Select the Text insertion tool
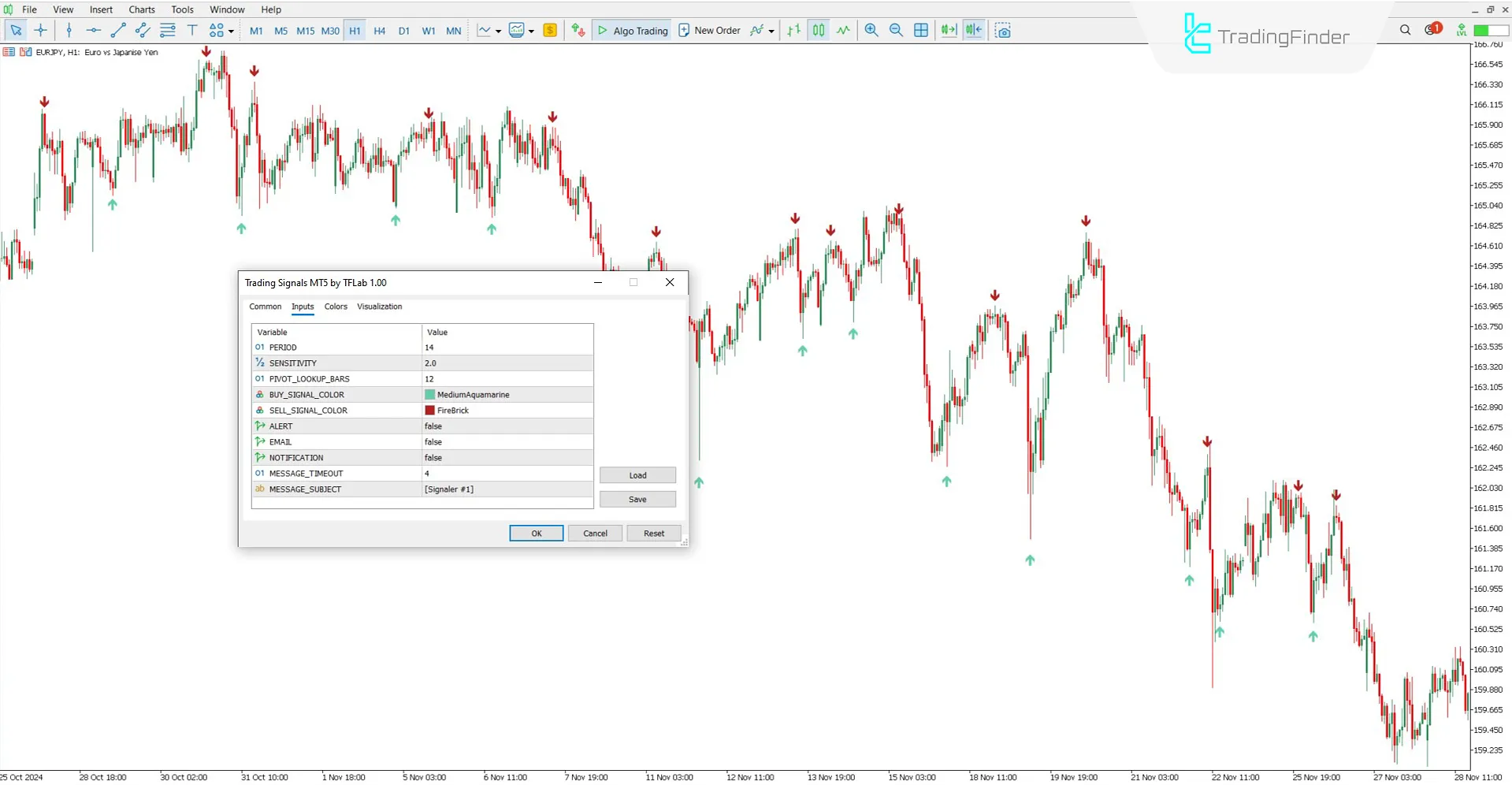 tap(192, 30)
